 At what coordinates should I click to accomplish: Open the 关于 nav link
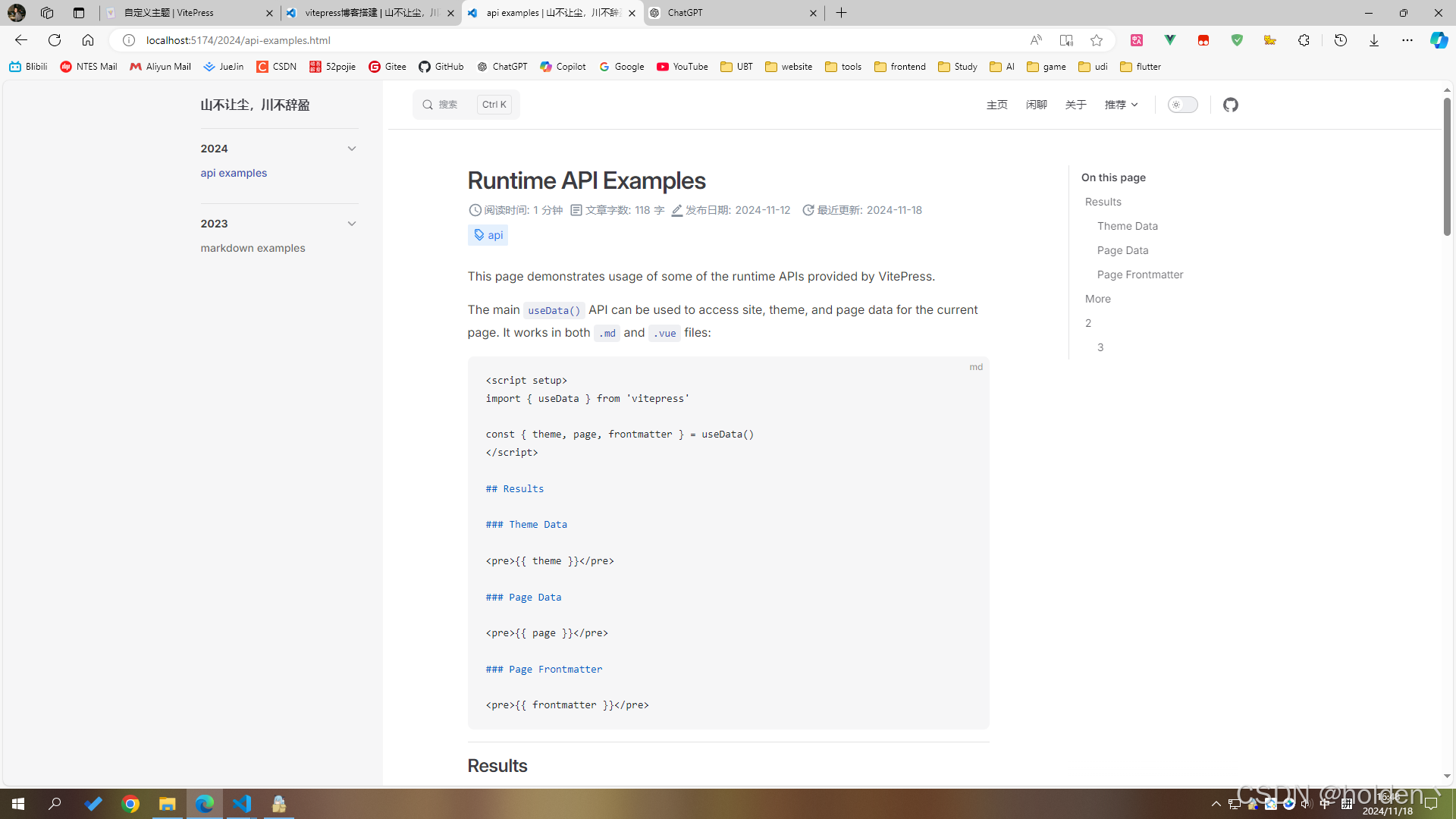coord(1075,105)
